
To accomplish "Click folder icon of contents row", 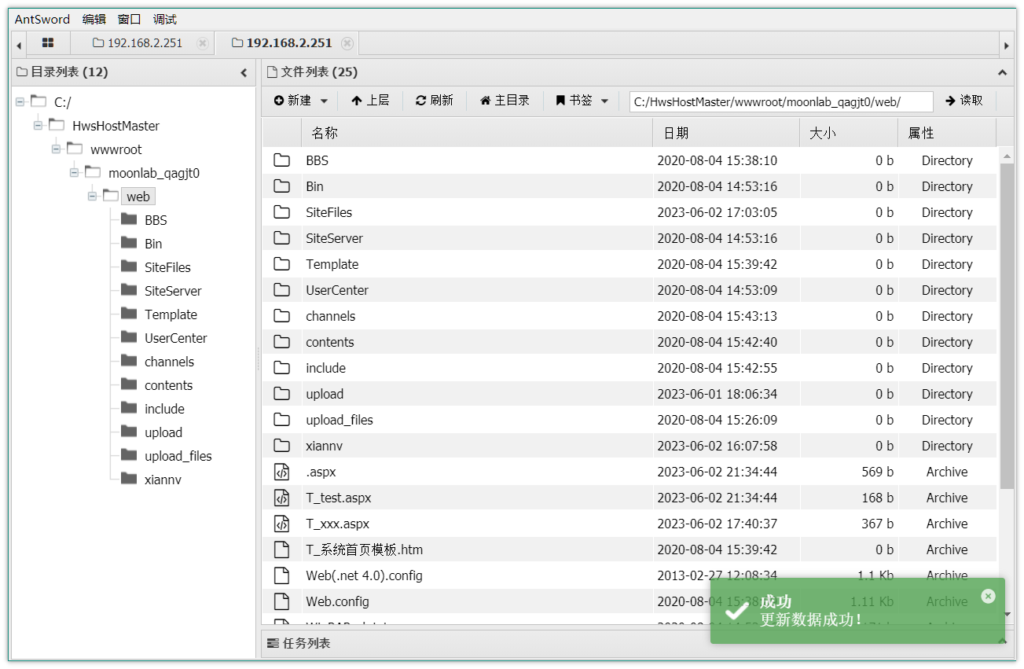I will (x=281, y=342).
